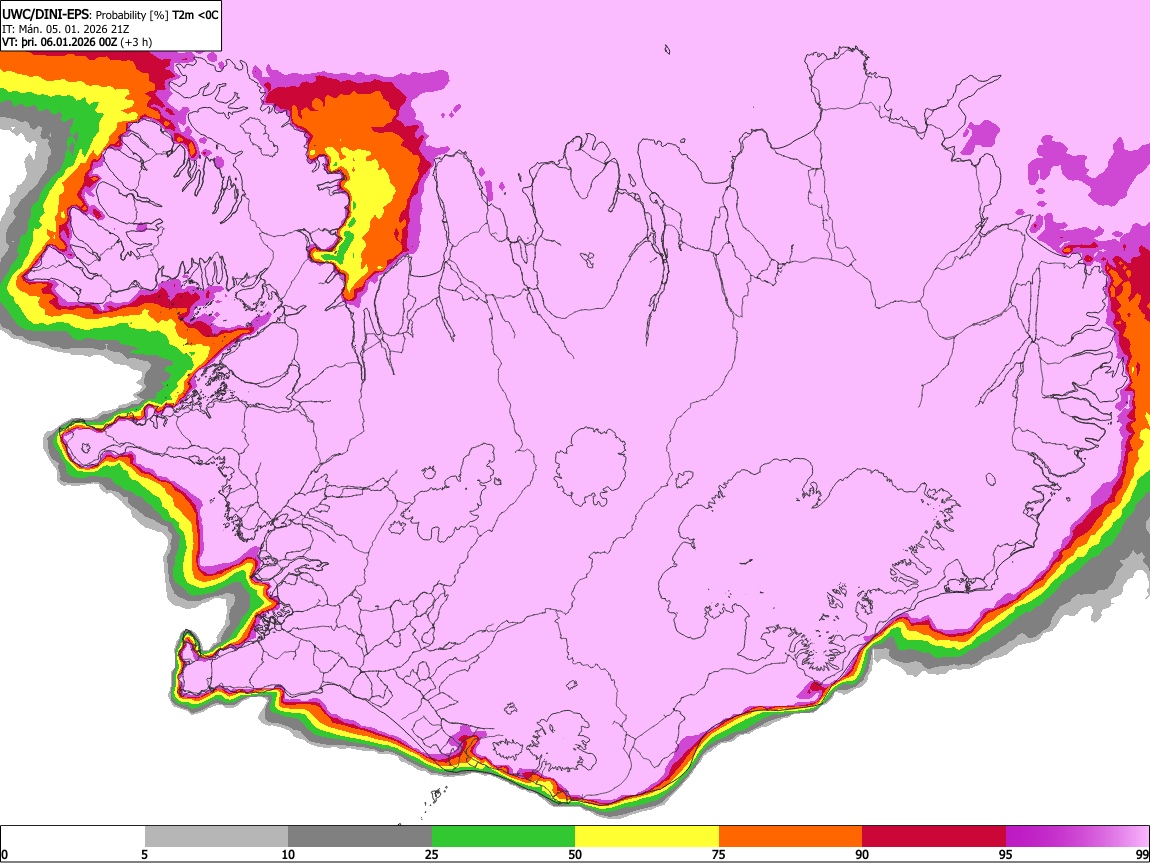Viewport: 1150px width, 863px height.
Task: Click the 'T2m <0C' parameter label
Action: [x=195, y=15]
